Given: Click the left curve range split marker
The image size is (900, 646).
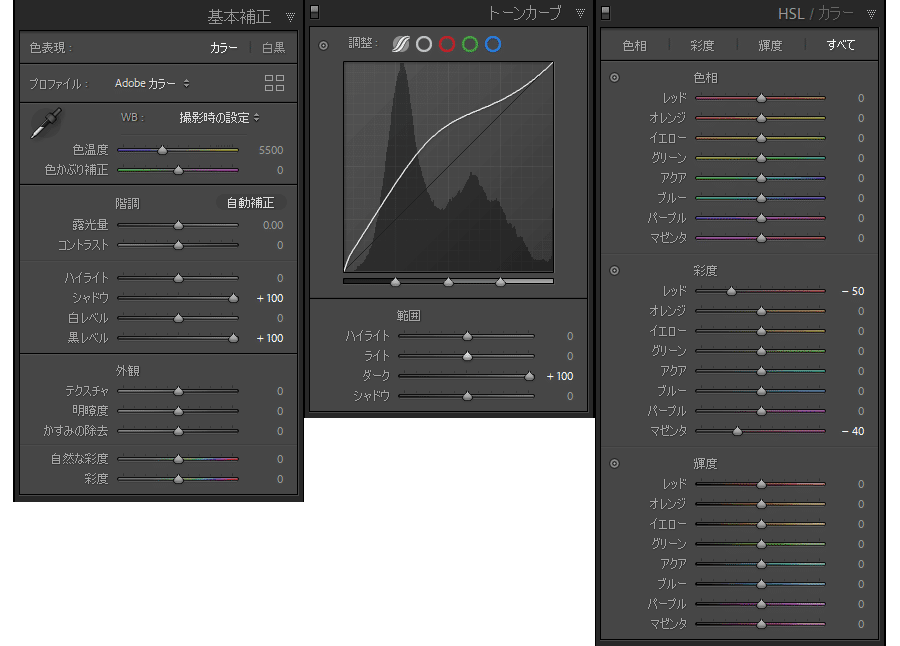Looking at the screenshot, I should point(395,282).
